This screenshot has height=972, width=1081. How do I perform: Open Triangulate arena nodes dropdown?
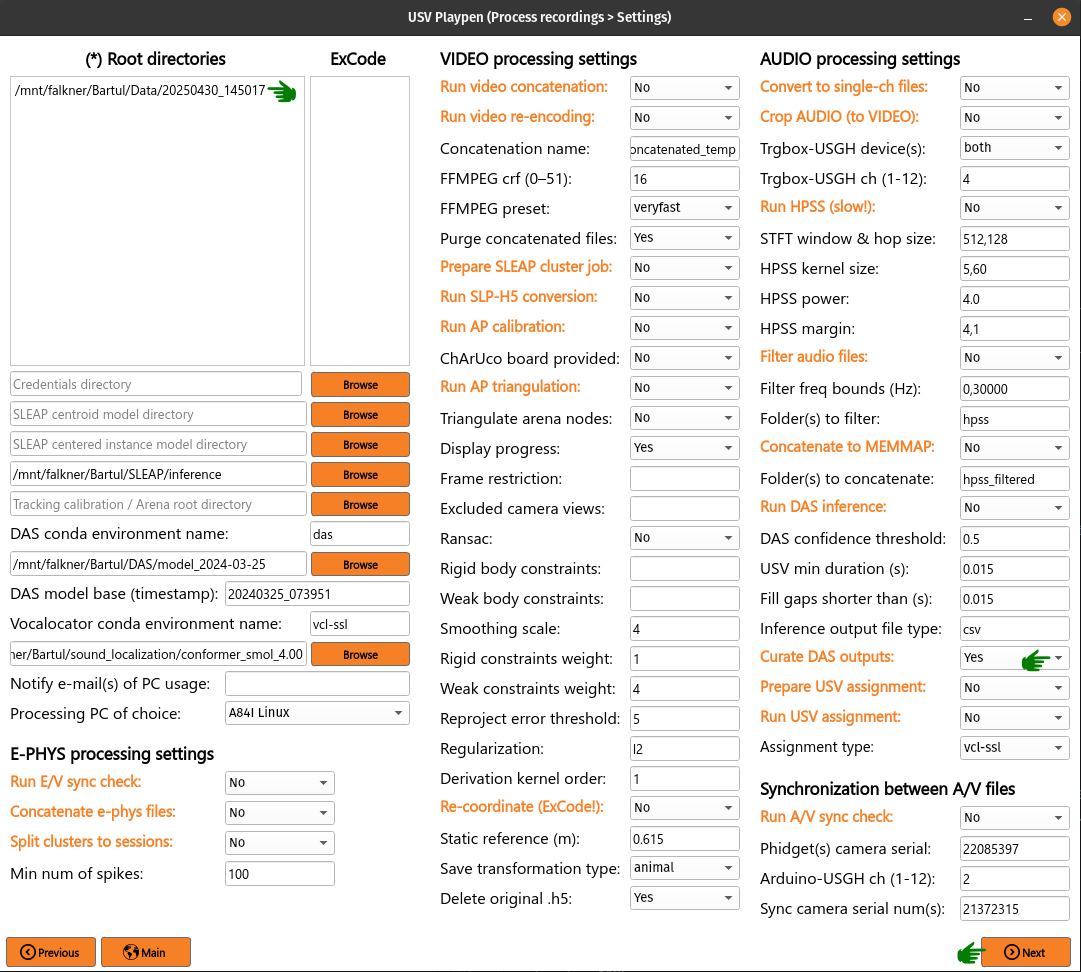pos(684,418)
